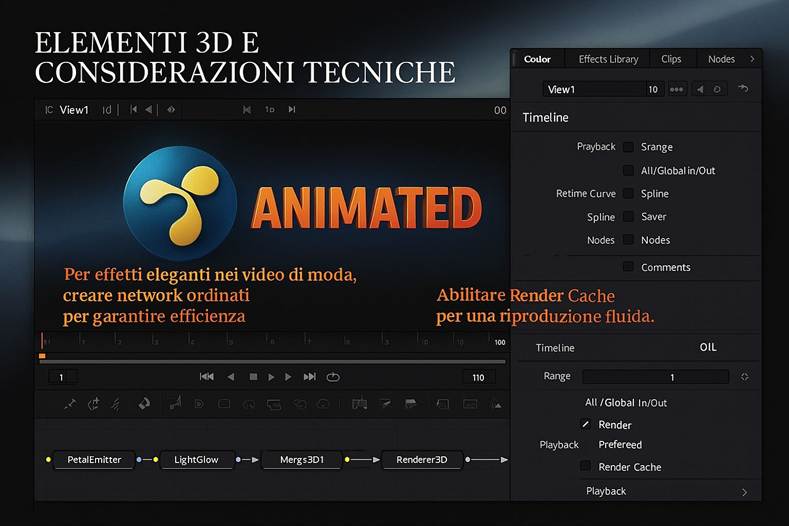Tick the Saver checkbox
The image size is (789, 526).
click(628, 216)
